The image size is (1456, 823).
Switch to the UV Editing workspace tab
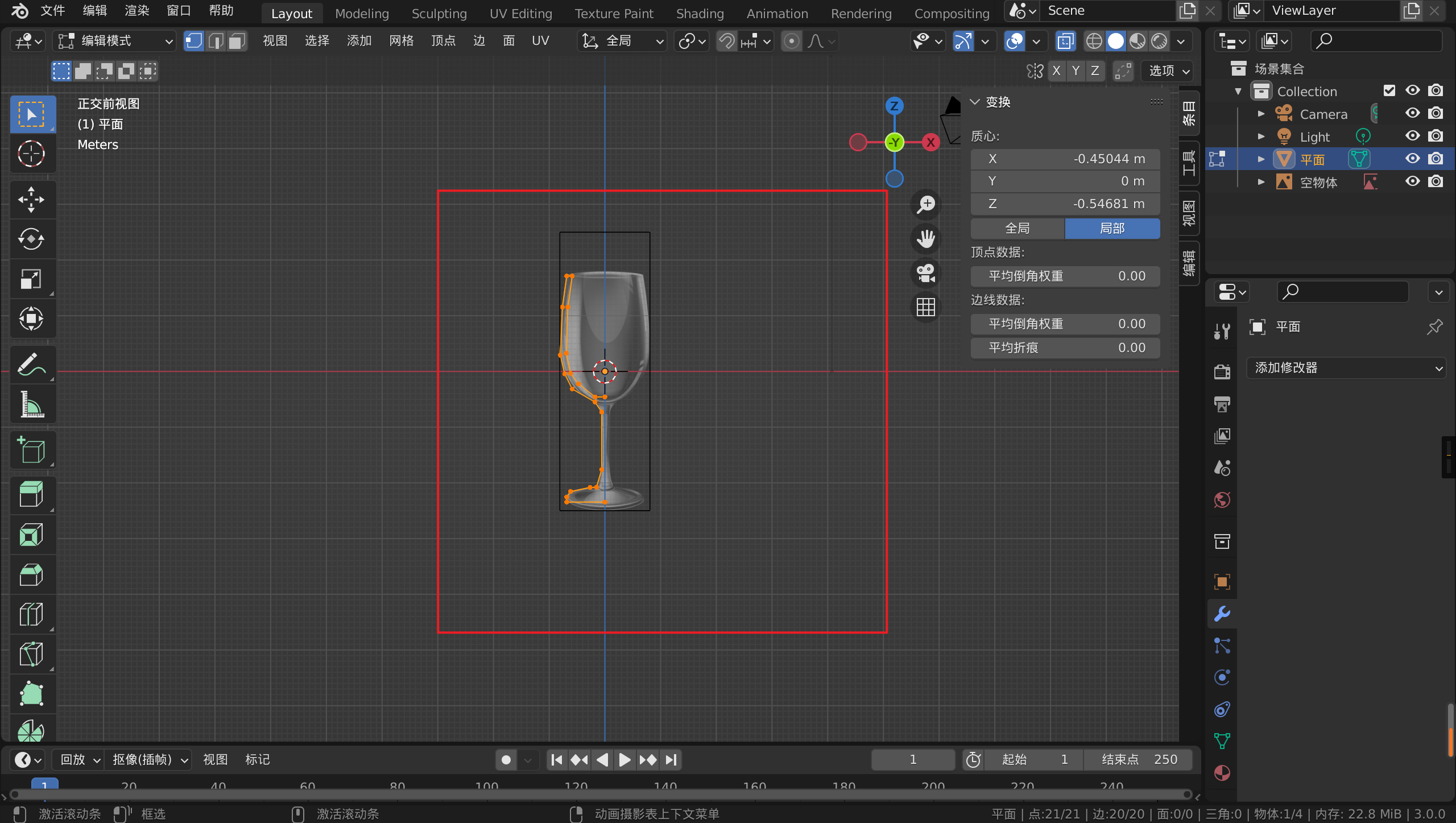[520, 13]
